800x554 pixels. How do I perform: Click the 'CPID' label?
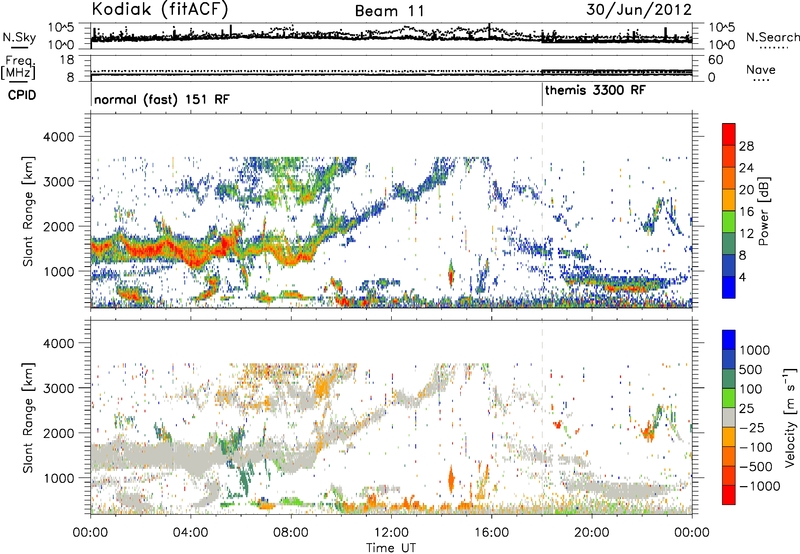[x=22, y=95]
